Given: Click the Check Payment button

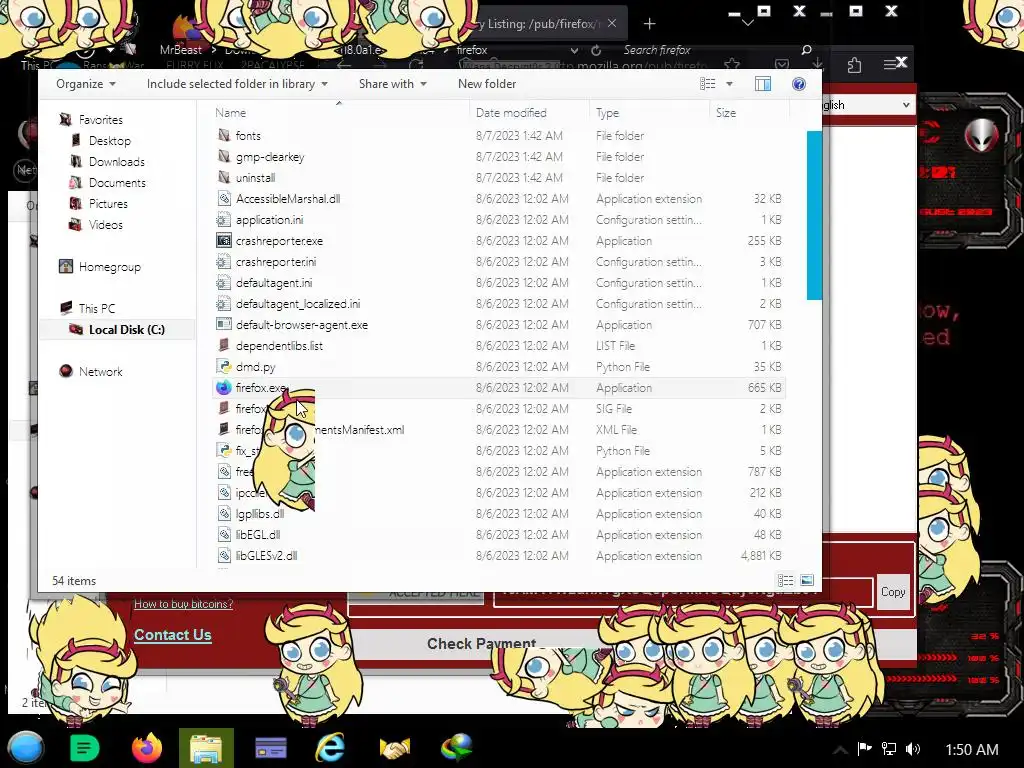Looking at the screenshot, I should click(482, 643).
